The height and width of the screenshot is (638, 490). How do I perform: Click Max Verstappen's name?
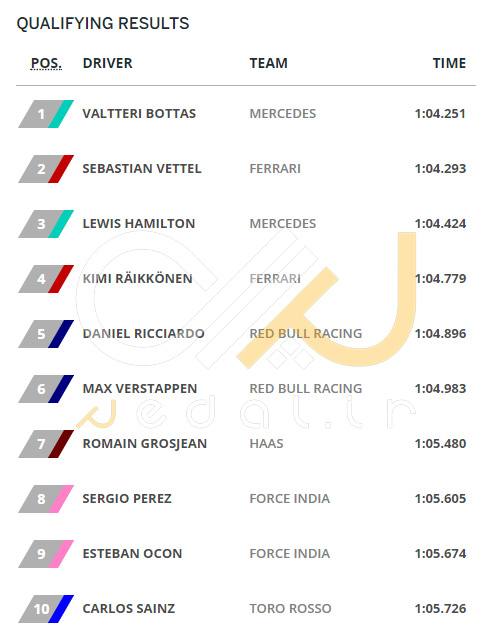coord(140,389)
